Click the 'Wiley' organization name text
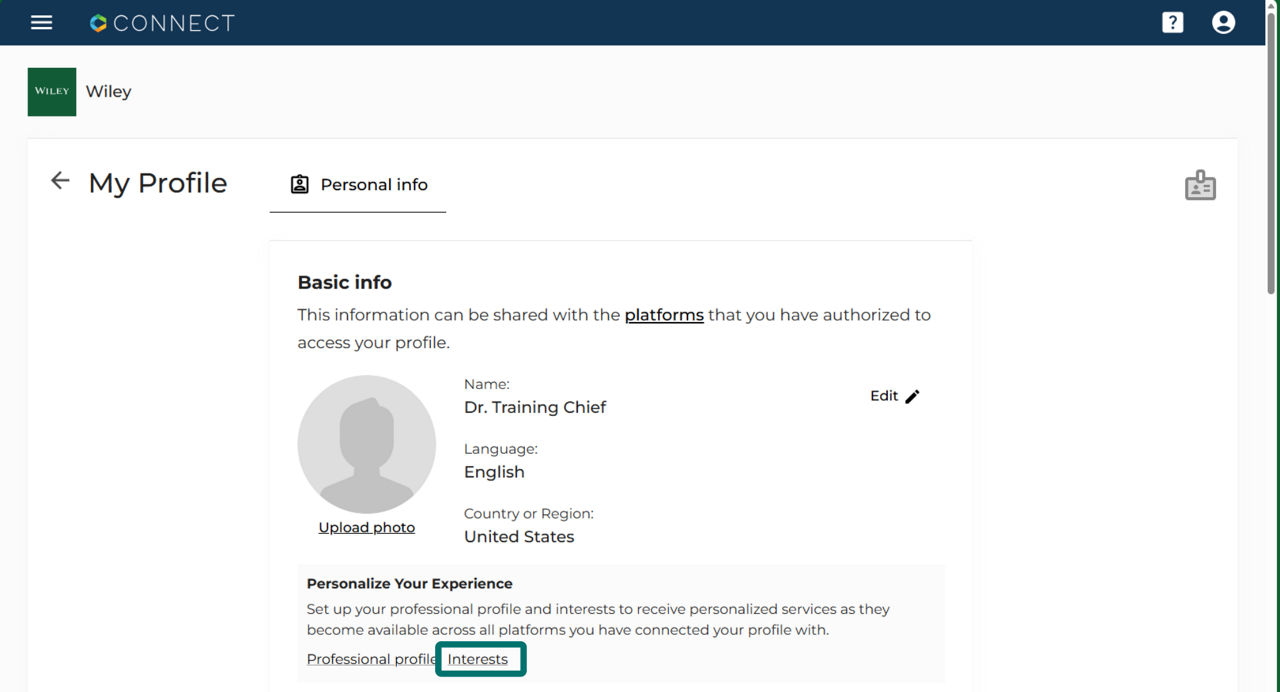 coord(109,92)
